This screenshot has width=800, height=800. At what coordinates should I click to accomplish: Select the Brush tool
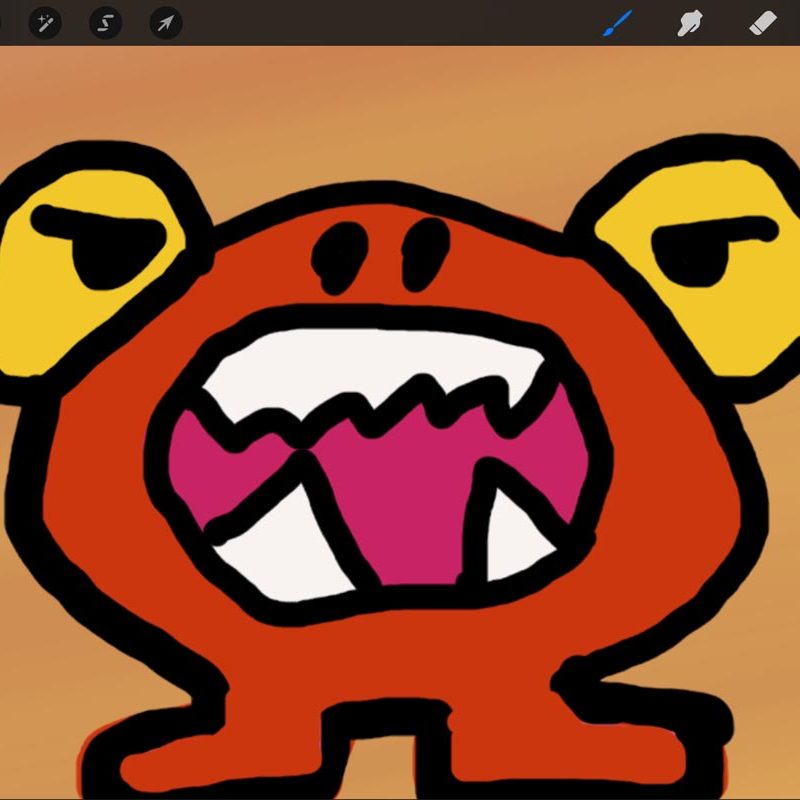click(618, 22)
